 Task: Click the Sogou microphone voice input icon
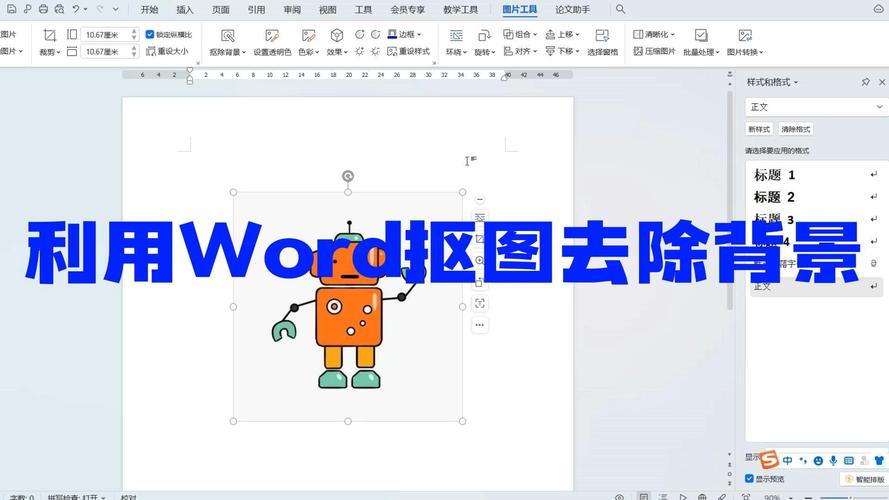click(x=833, y=461)
